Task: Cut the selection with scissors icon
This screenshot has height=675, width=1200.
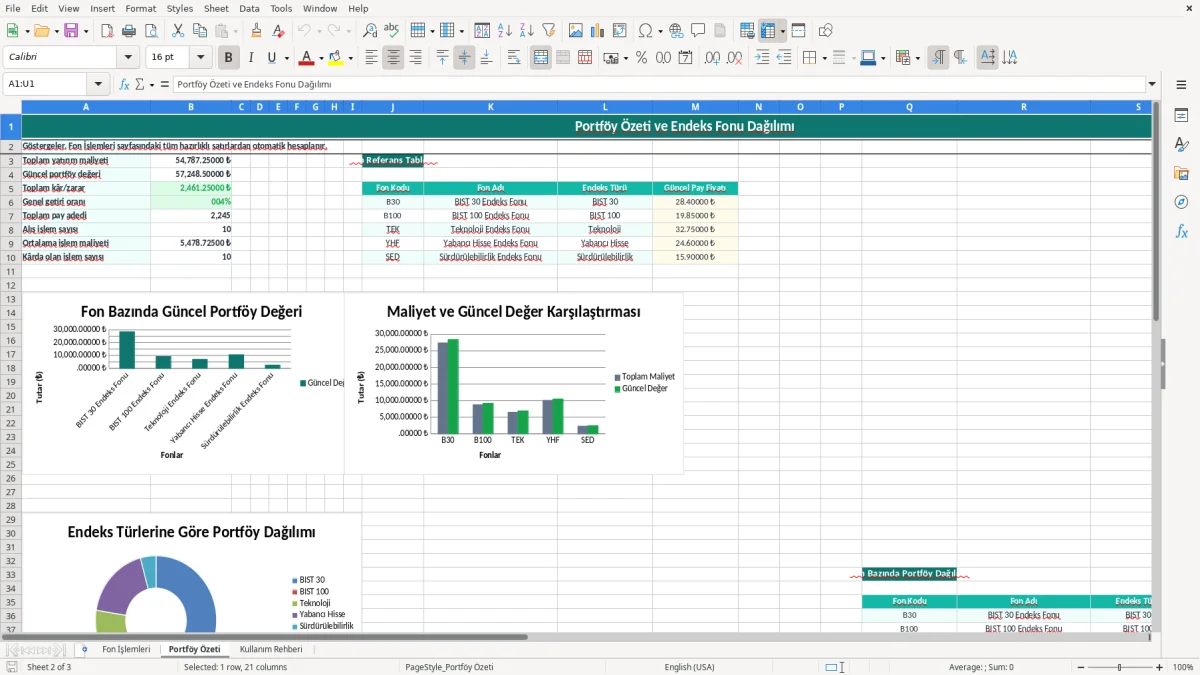Action: click(177, 31)
